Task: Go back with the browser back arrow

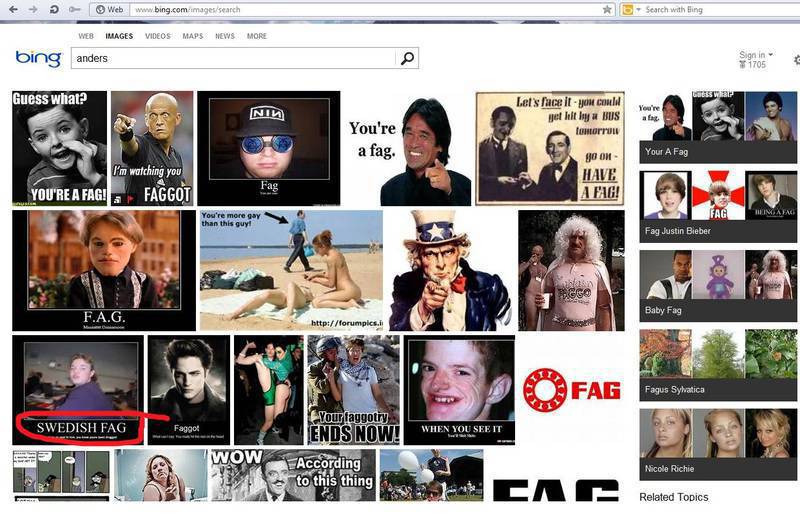Action: (14, 9)
